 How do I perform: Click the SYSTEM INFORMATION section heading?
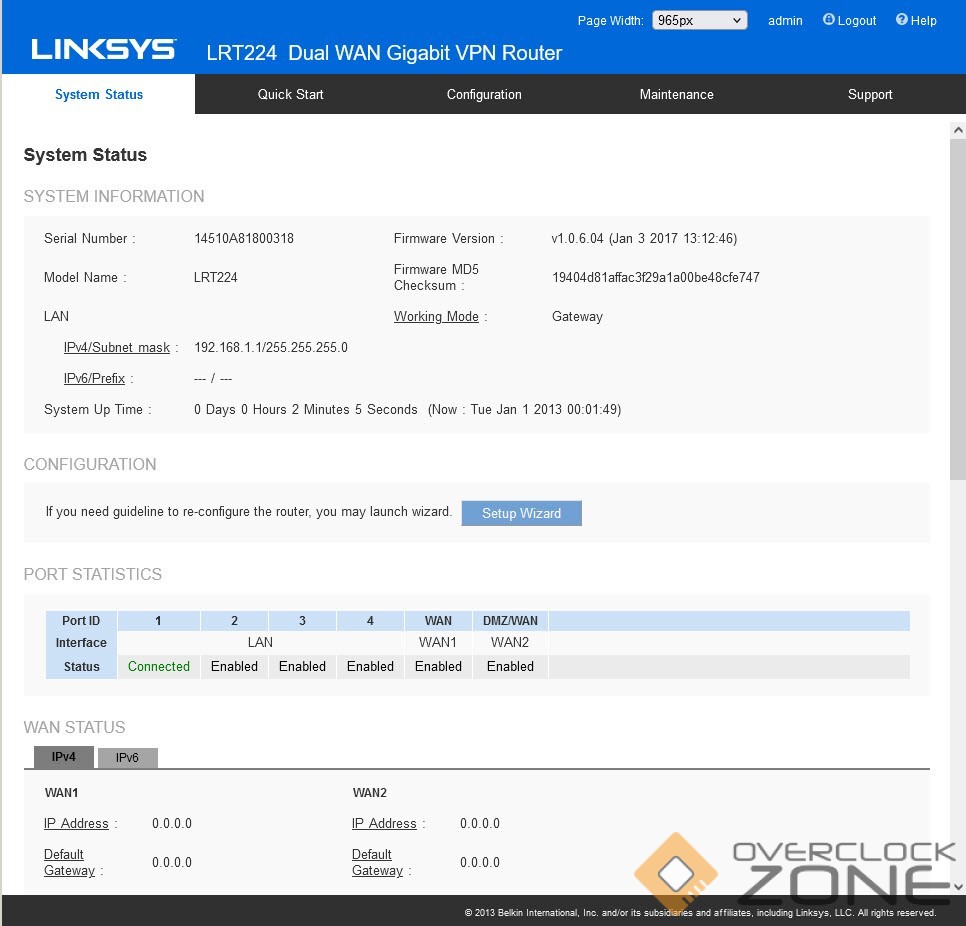[114, 196]
